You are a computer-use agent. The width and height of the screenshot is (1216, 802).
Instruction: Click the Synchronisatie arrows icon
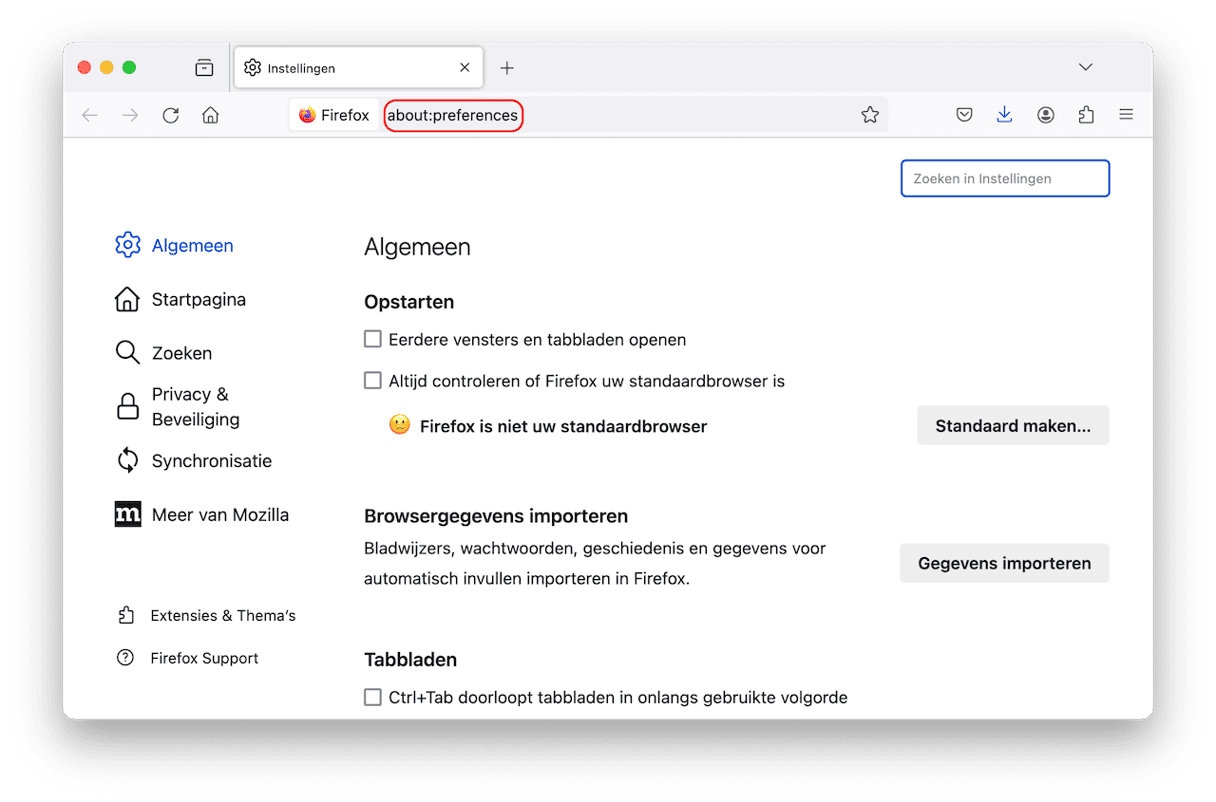pyautogui.click(x=127, y=461)
